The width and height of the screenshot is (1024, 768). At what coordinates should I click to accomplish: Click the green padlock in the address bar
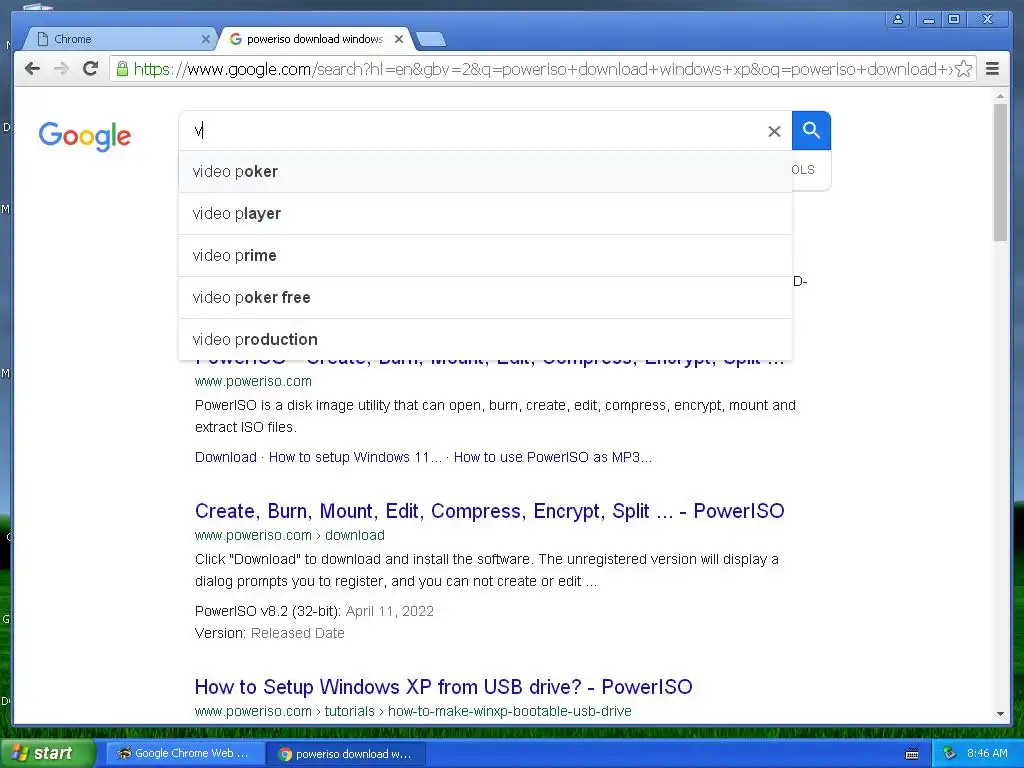[x=121, y=69]
